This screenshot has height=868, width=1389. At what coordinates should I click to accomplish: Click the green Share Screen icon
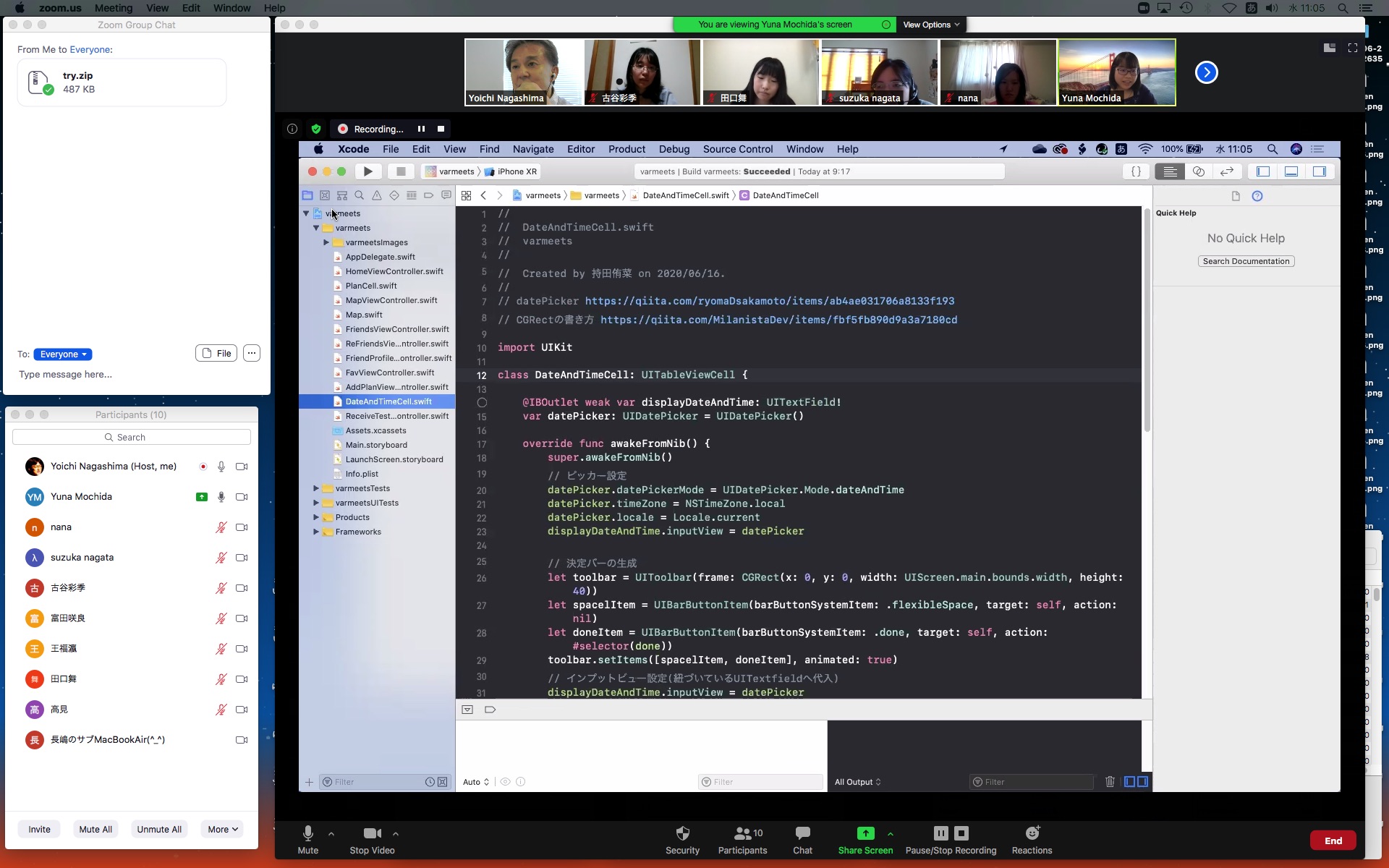[x=865, y=833]
